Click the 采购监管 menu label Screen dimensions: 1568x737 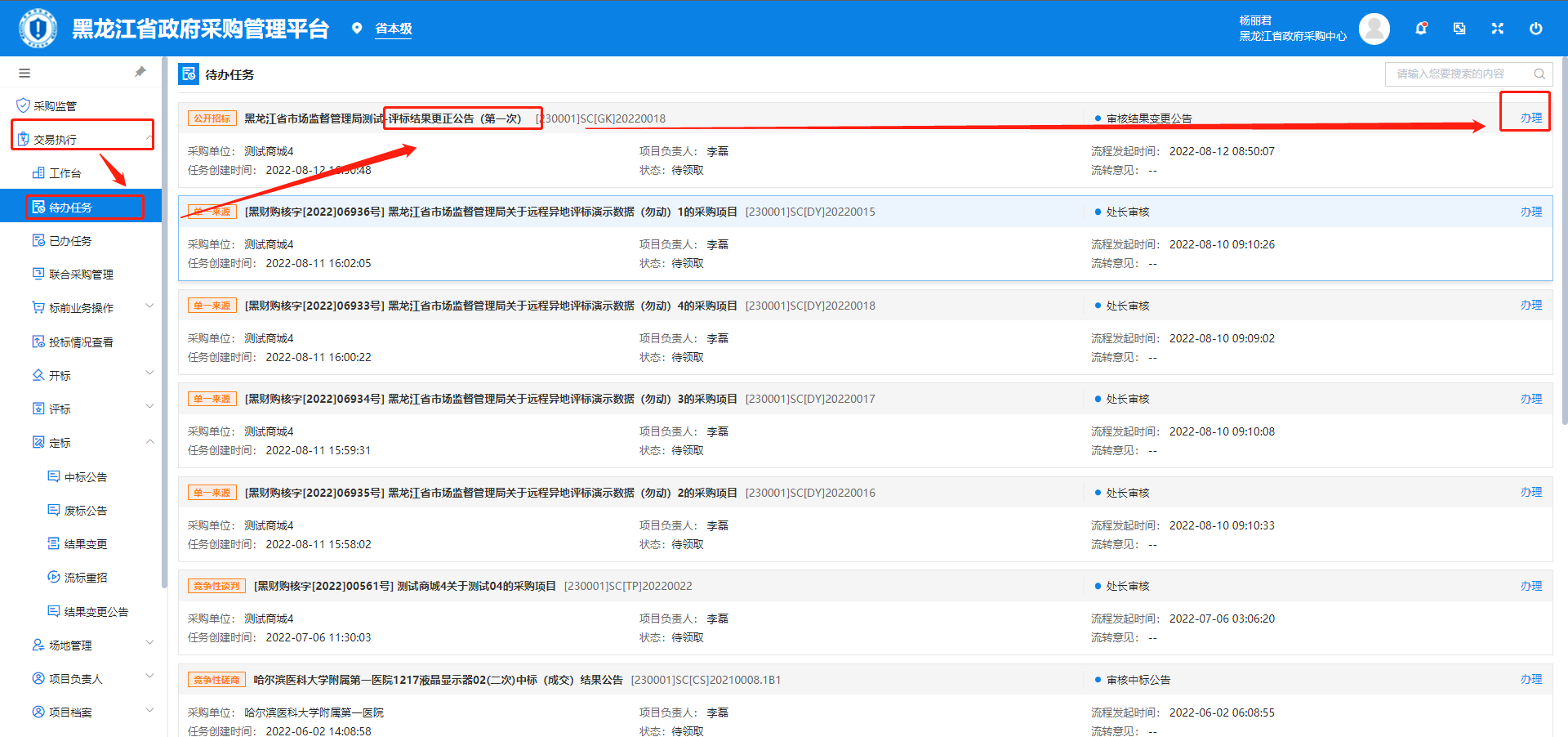tap(55, 106)
